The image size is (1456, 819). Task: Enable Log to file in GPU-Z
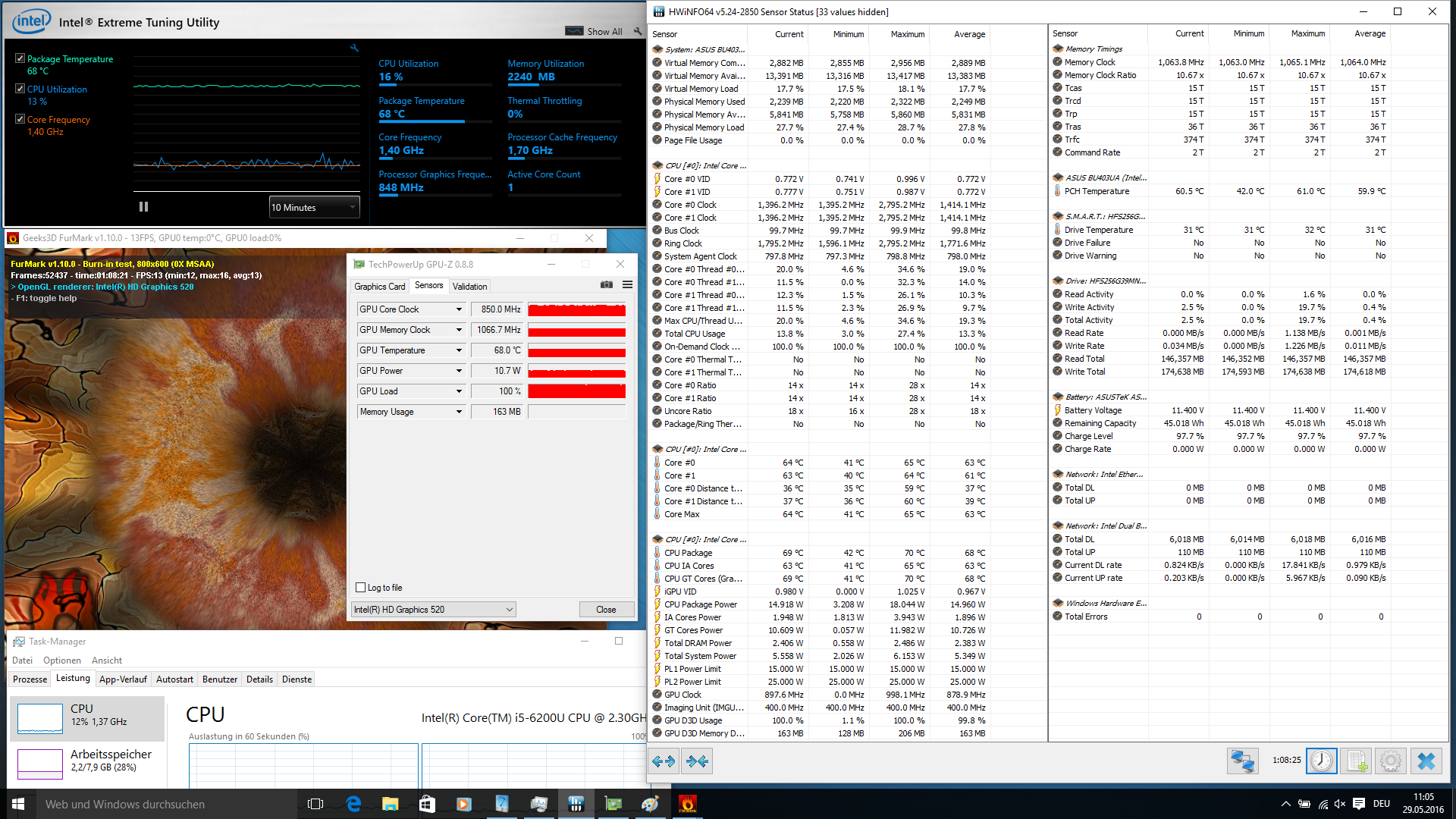(x=361, y=588)
